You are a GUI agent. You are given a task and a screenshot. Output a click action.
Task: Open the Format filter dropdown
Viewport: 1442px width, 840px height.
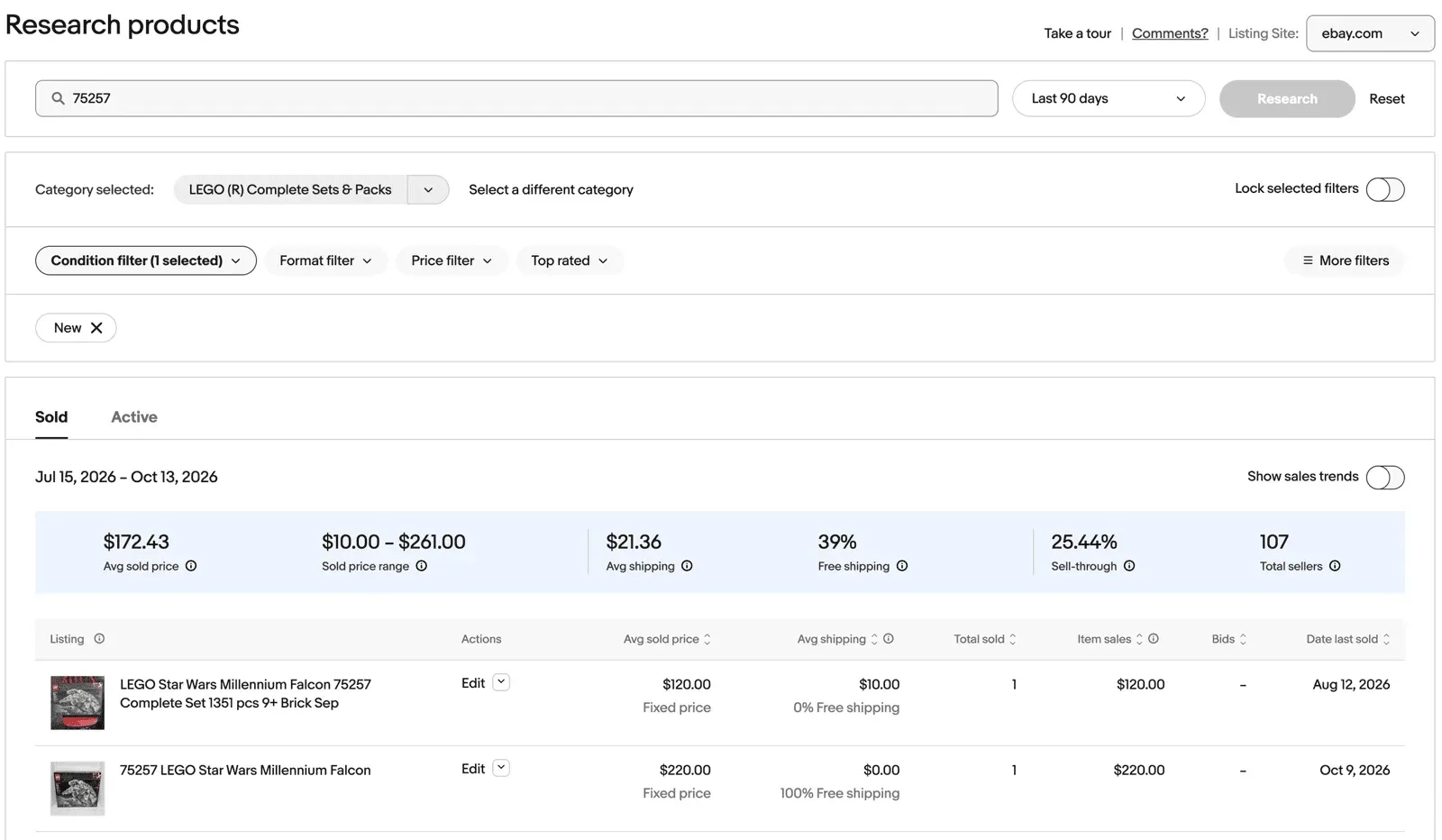point(325,260)
